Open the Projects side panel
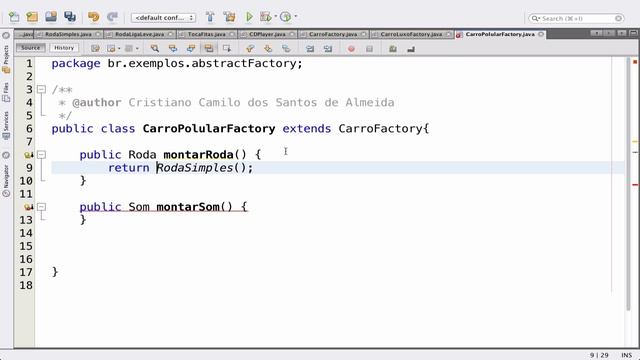 (x=6, y=59)
